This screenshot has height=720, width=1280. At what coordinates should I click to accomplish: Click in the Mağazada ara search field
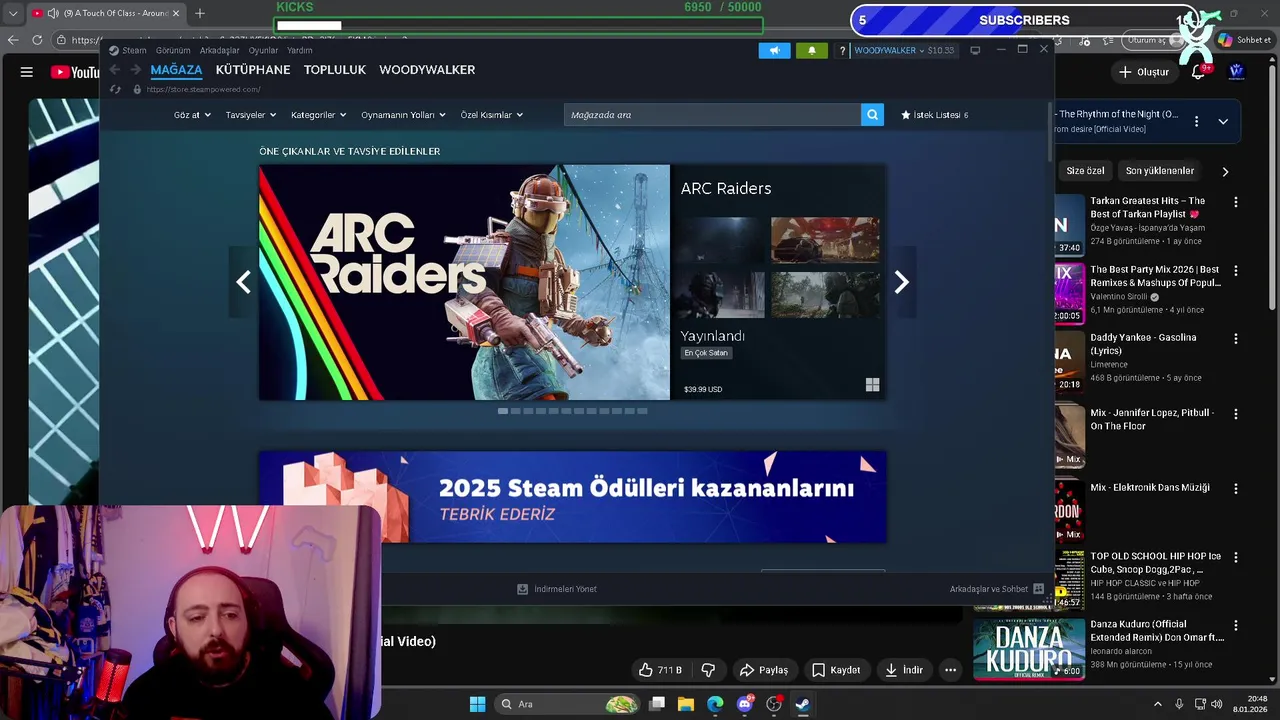click(x=712, y=115)
